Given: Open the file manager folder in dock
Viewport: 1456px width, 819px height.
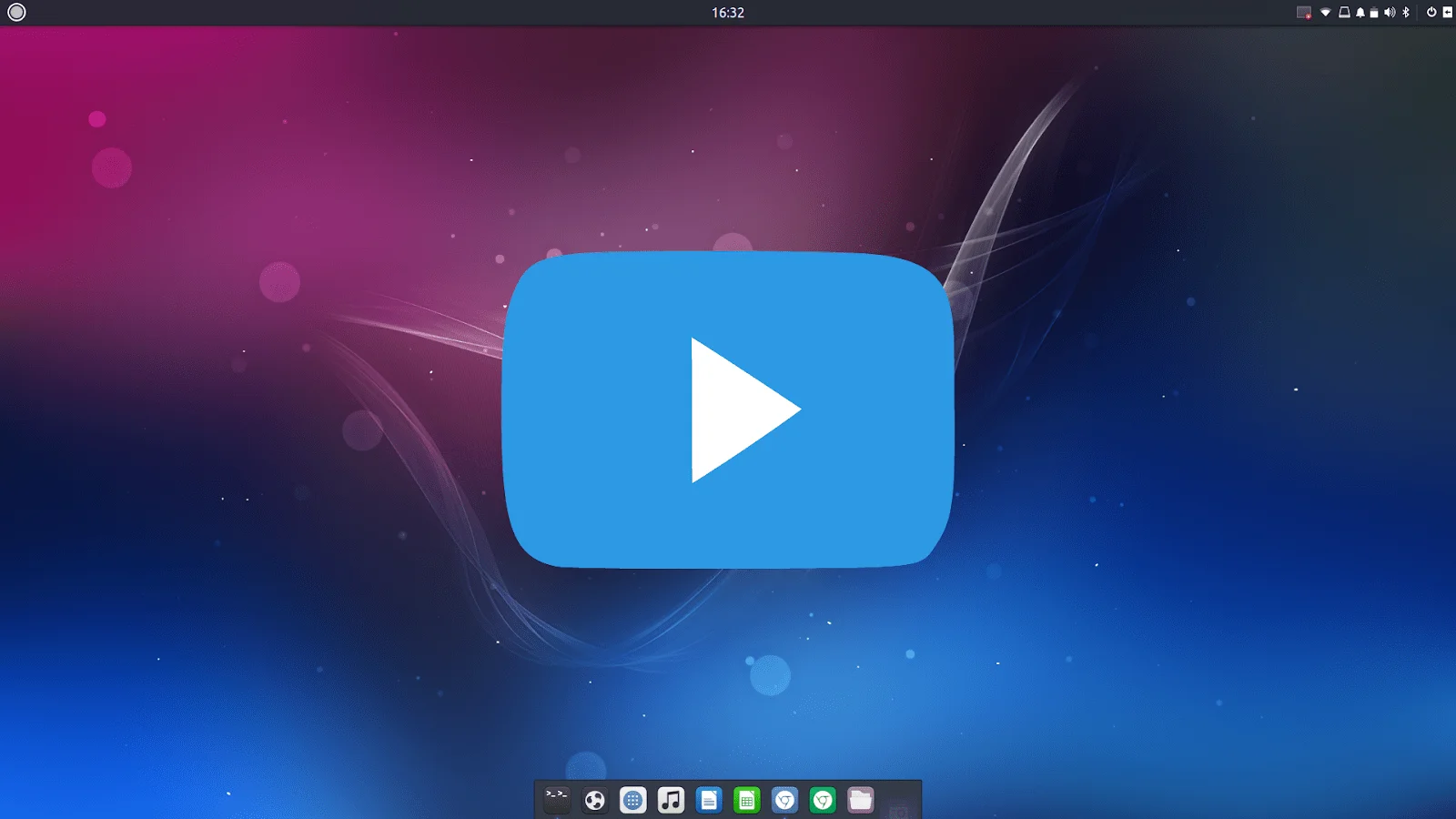Looking at the screenshot, I should pyautogui.click(x=861, y=800).
